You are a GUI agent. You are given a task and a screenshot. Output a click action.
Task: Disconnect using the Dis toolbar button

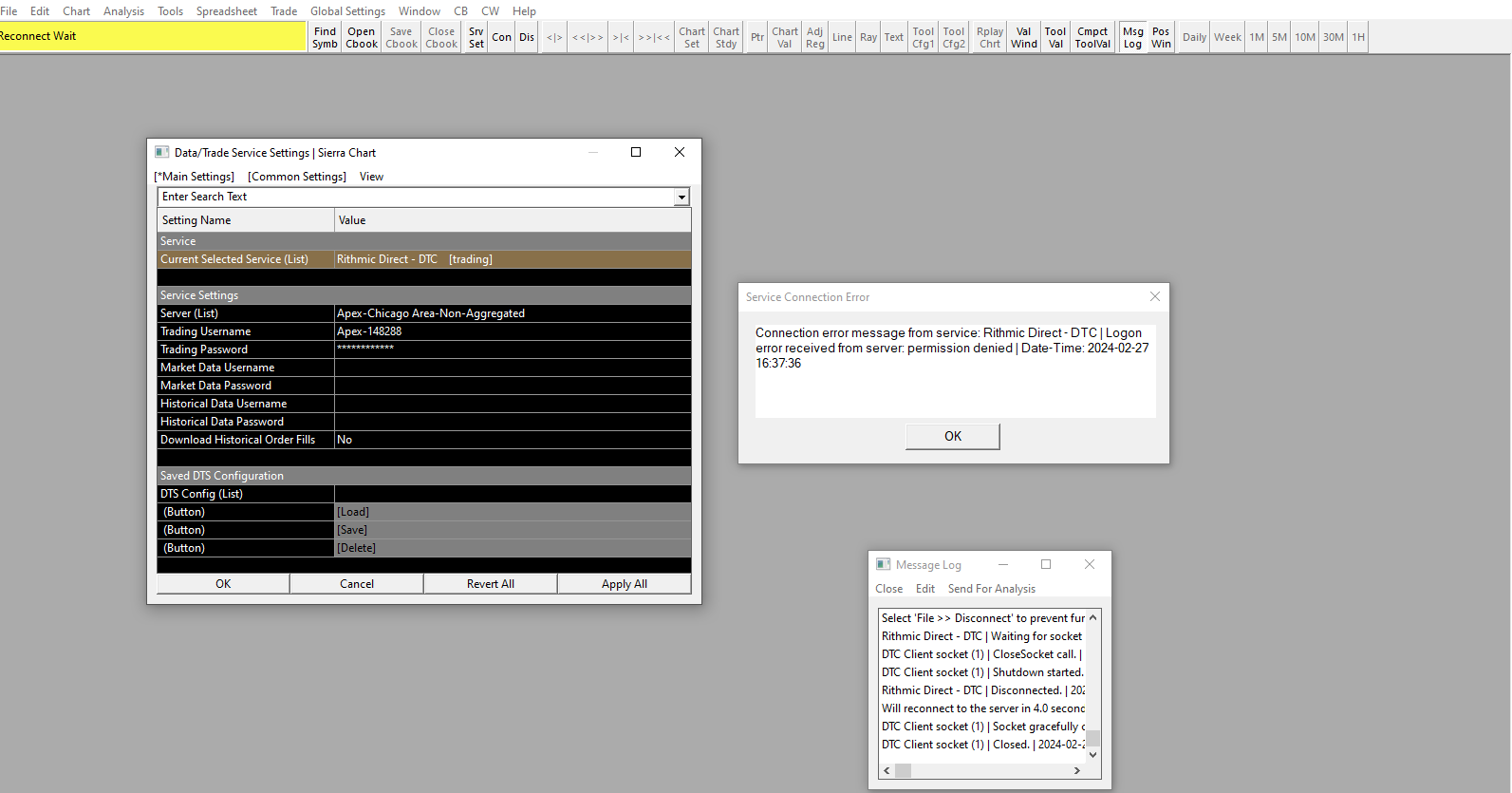click(x=527, y=37)
